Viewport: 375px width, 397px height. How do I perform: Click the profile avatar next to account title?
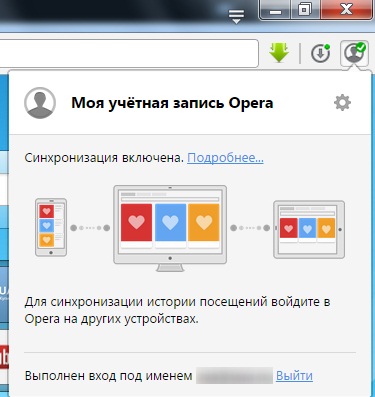(40, 103)
